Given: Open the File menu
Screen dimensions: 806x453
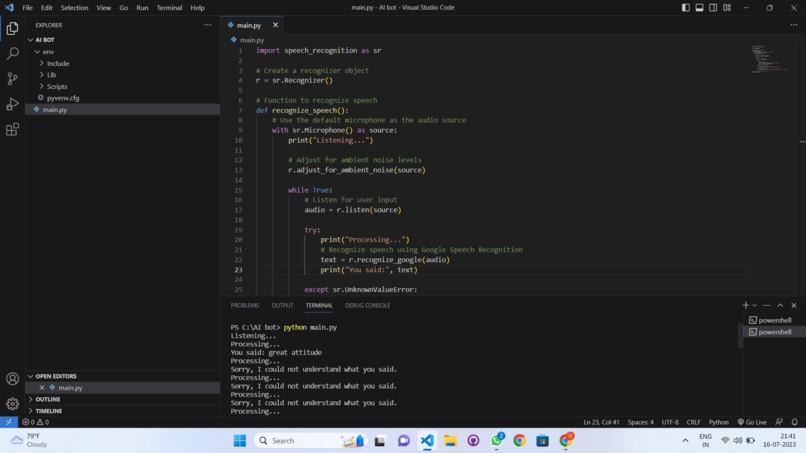Looking at the screenshot, I should [27, 8].
